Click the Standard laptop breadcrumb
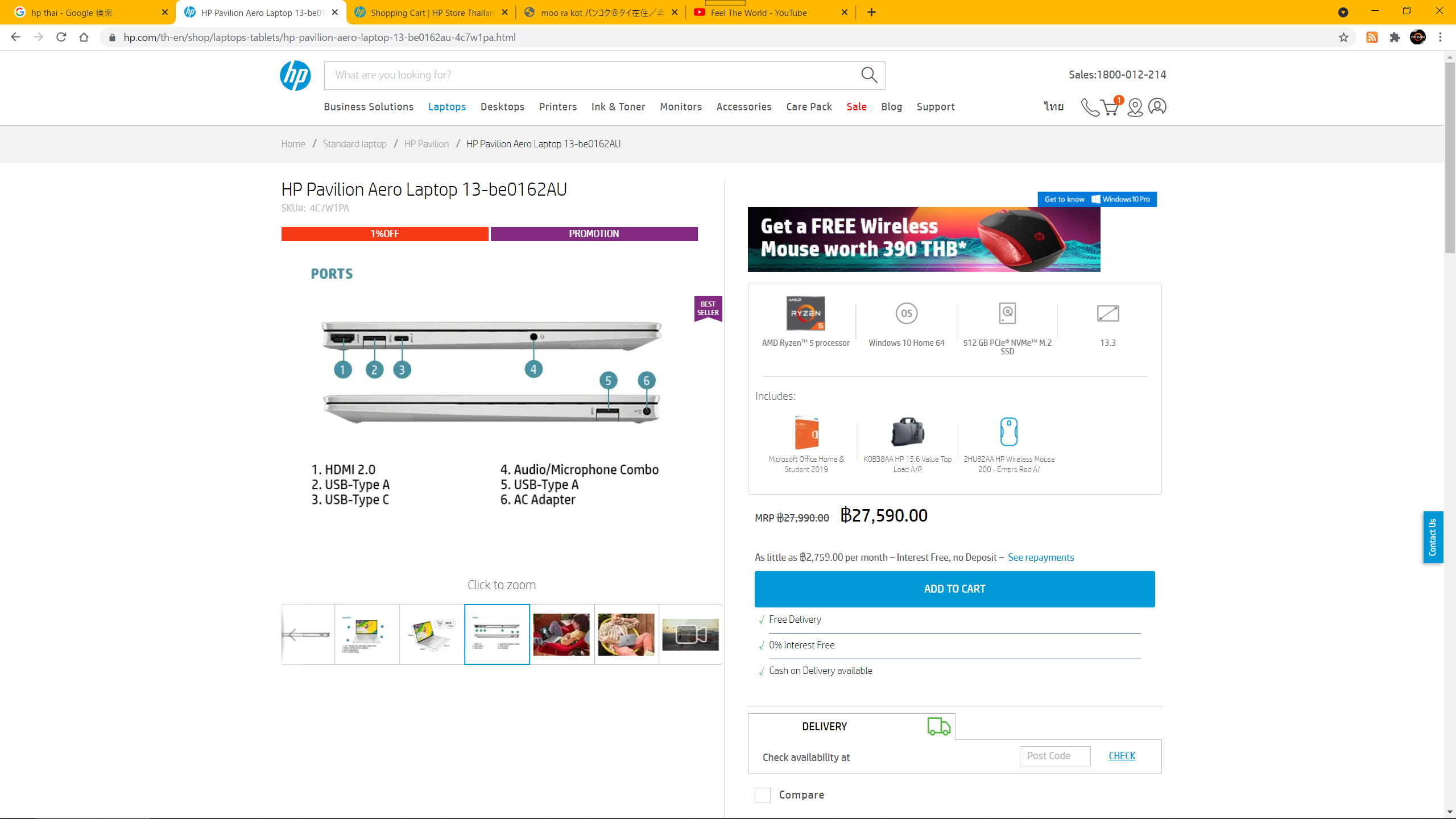Viewport: 1456px width, 819px height. (x=354, y=144)
